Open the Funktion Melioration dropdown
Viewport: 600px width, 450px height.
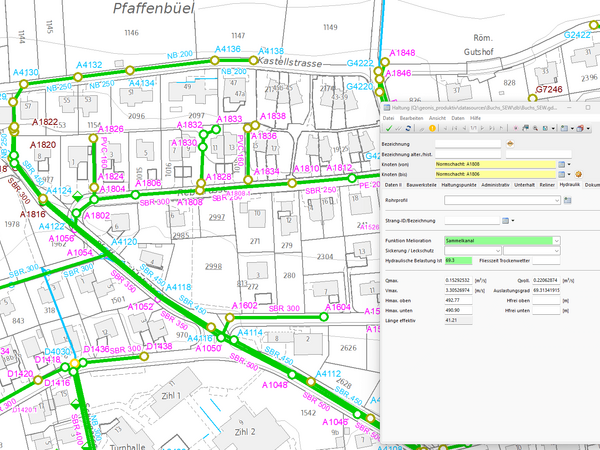555,240
